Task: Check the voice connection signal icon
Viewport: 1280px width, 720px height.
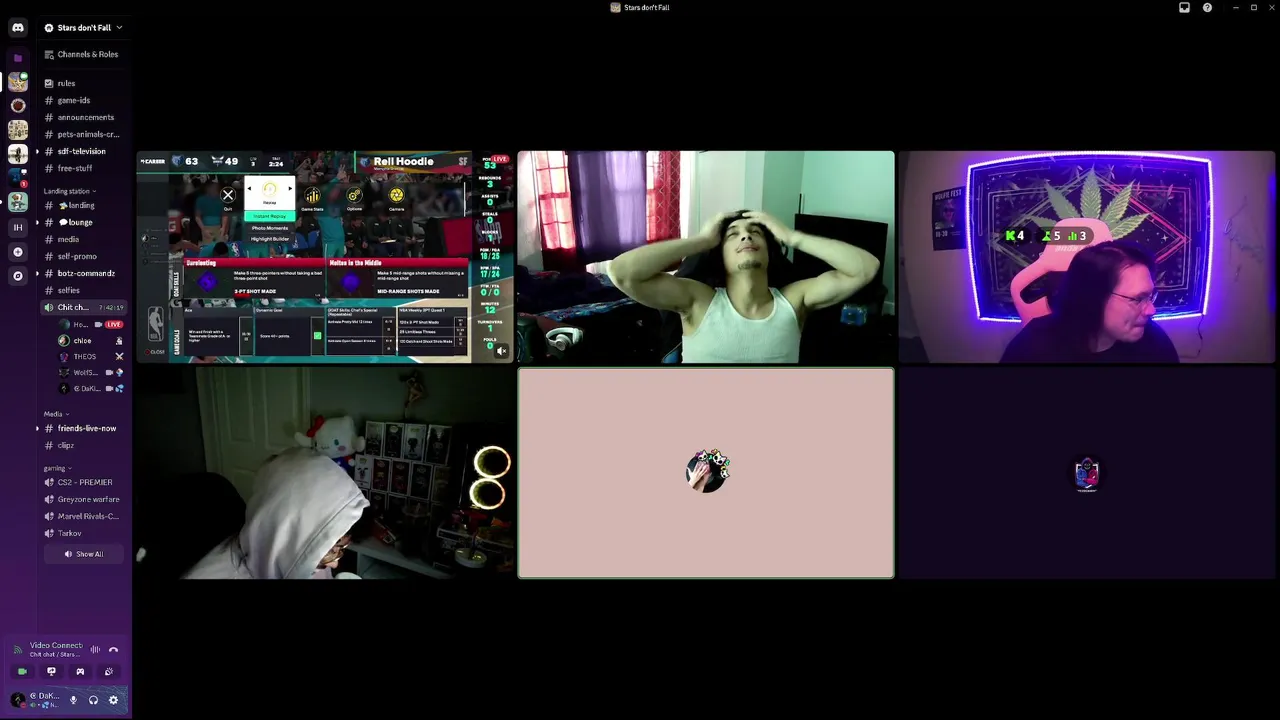Action: pos(18,649)
